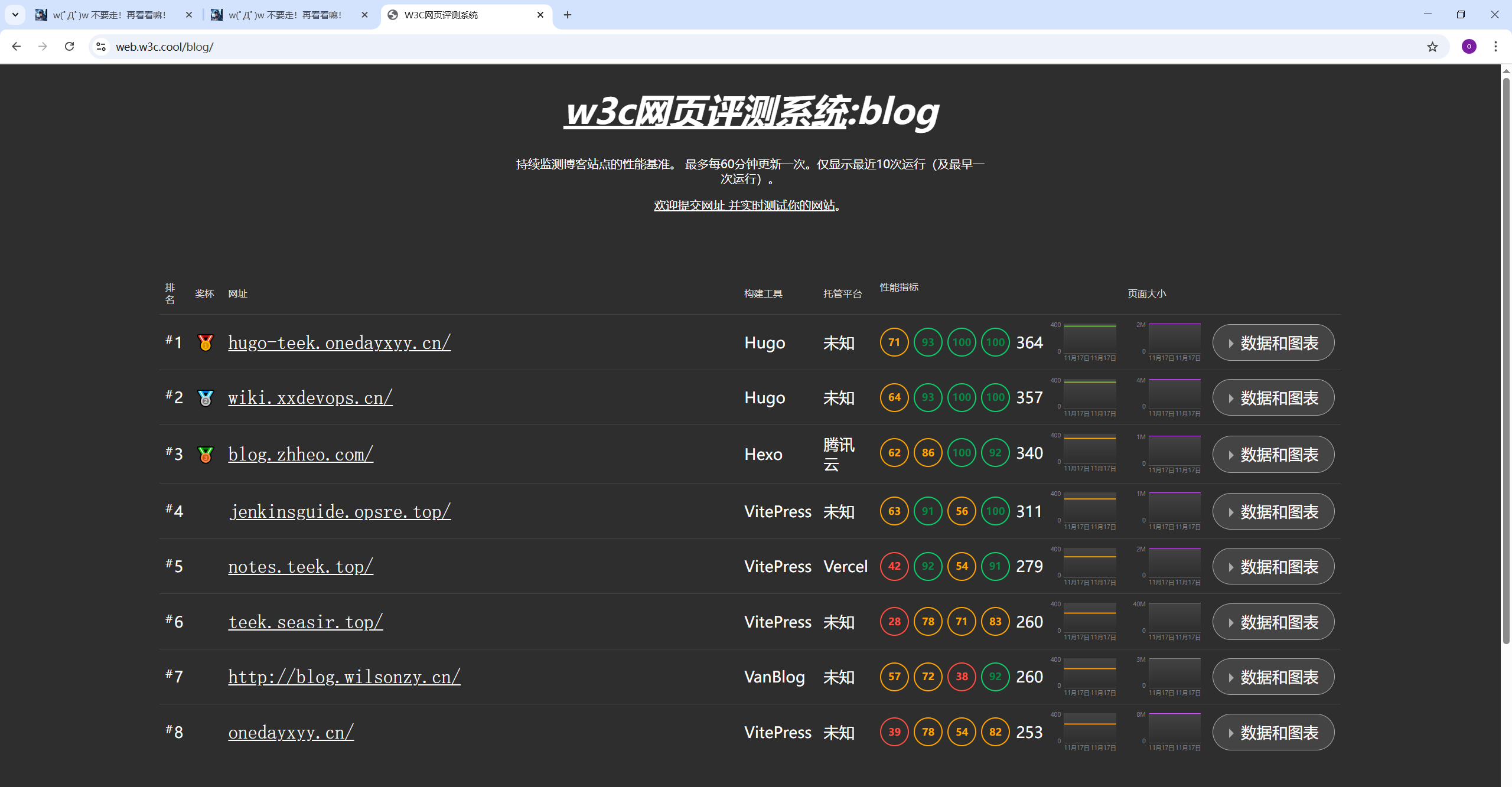Expand 数据和图表 for onedayxyy.cn row

1273,732
